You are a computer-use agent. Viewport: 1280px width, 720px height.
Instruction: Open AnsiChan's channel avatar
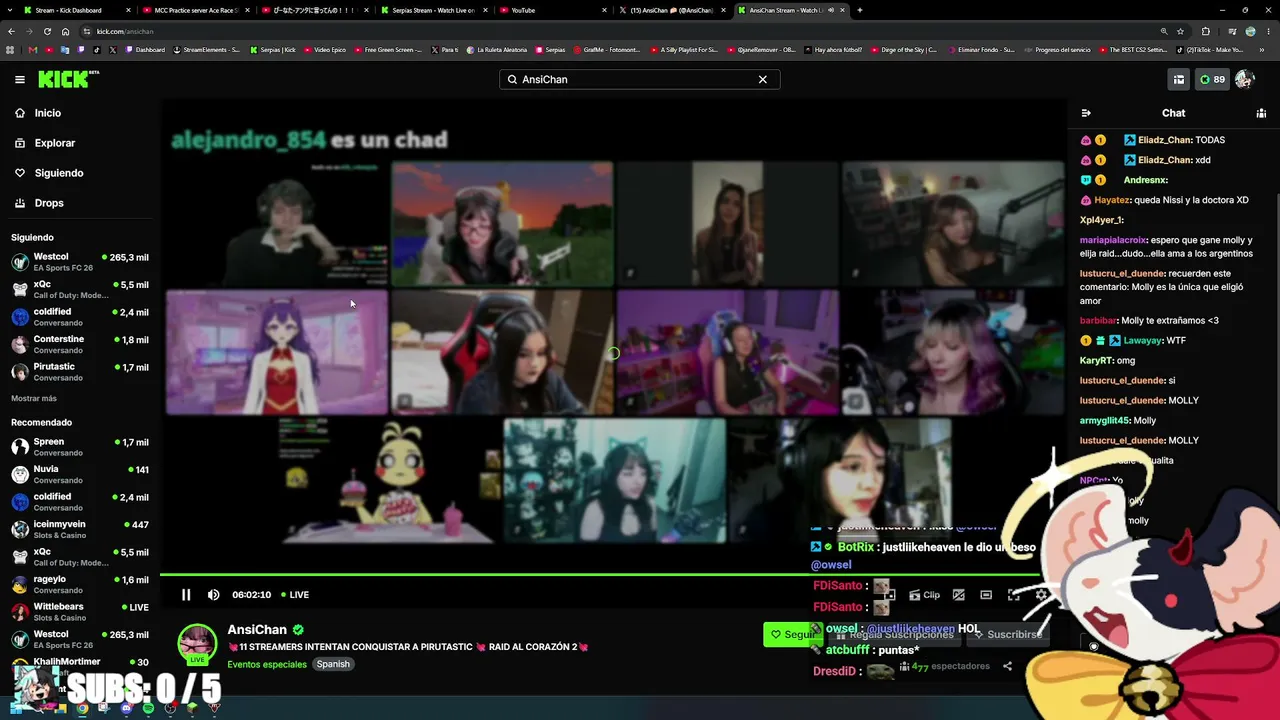(x=197, y=645)
